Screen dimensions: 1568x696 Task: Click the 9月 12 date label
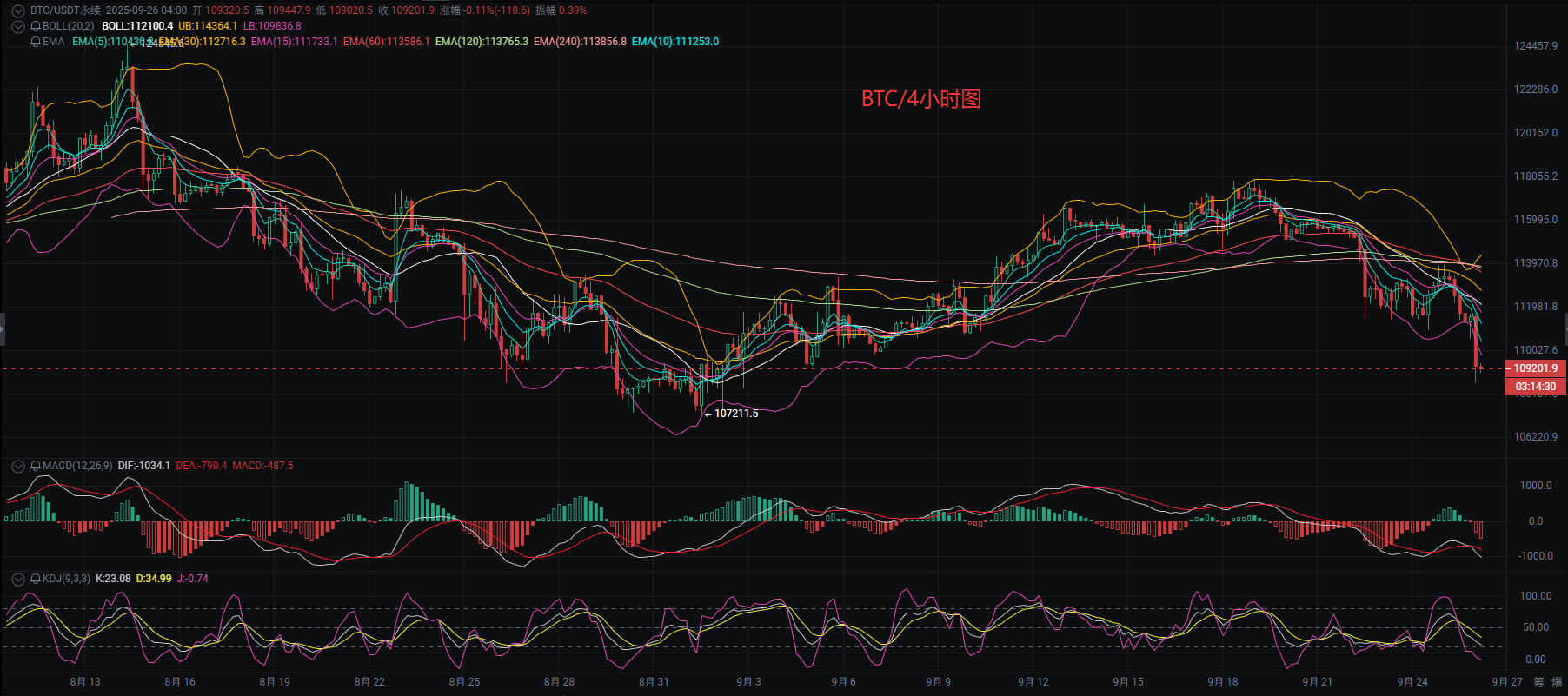point(1033,682)
